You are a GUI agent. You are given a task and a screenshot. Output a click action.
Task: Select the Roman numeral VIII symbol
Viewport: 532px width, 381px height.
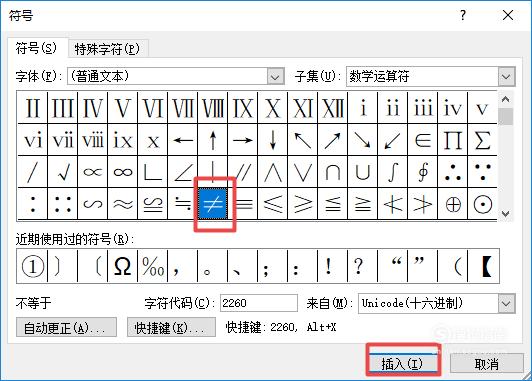tap(213, 108)
